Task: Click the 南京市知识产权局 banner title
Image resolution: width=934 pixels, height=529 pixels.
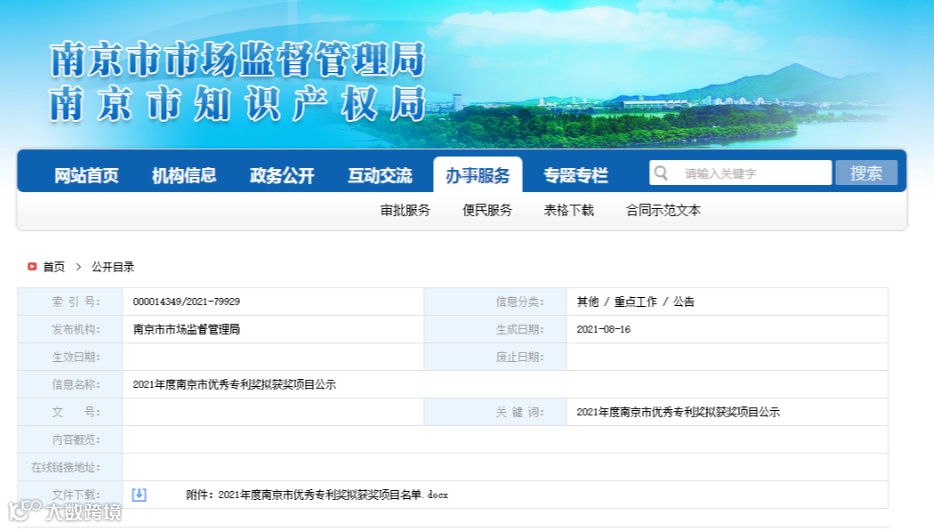Action: click(x=237, y=103)
